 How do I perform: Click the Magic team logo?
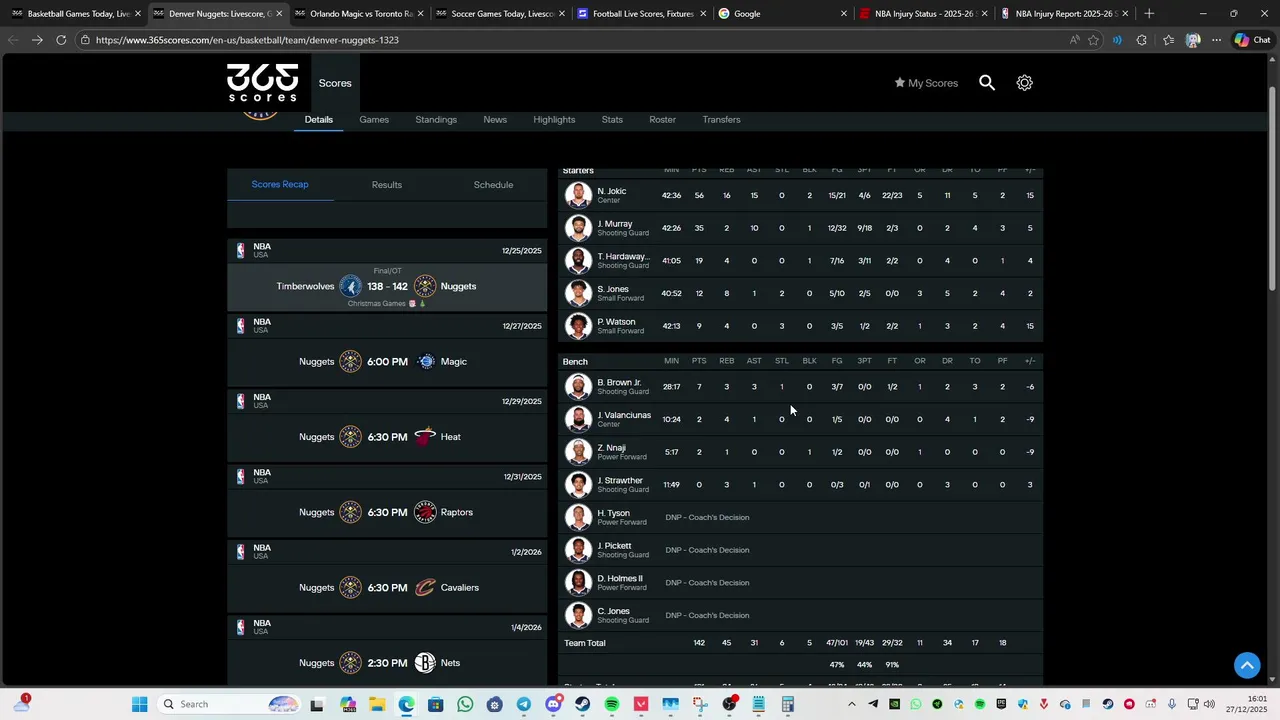click(x=426, y=362)
